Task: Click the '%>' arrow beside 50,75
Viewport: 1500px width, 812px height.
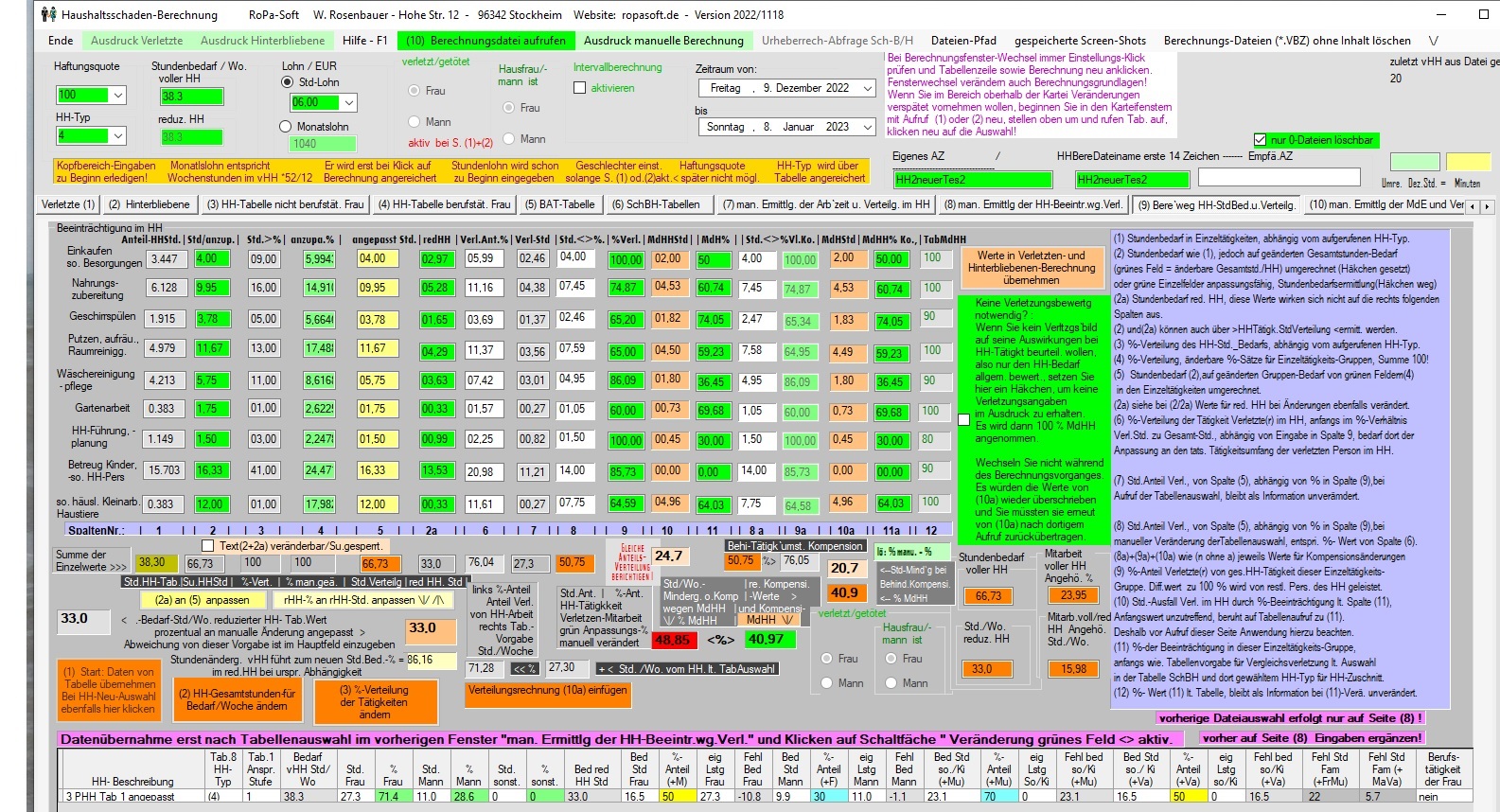Action: 768,561
